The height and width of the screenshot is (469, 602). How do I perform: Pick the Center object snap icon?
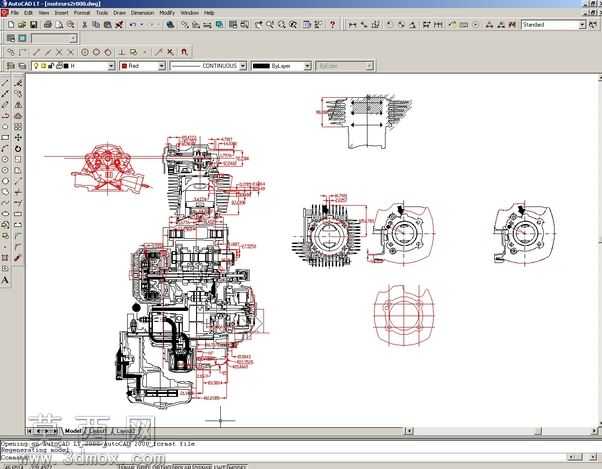coord(85,52)
